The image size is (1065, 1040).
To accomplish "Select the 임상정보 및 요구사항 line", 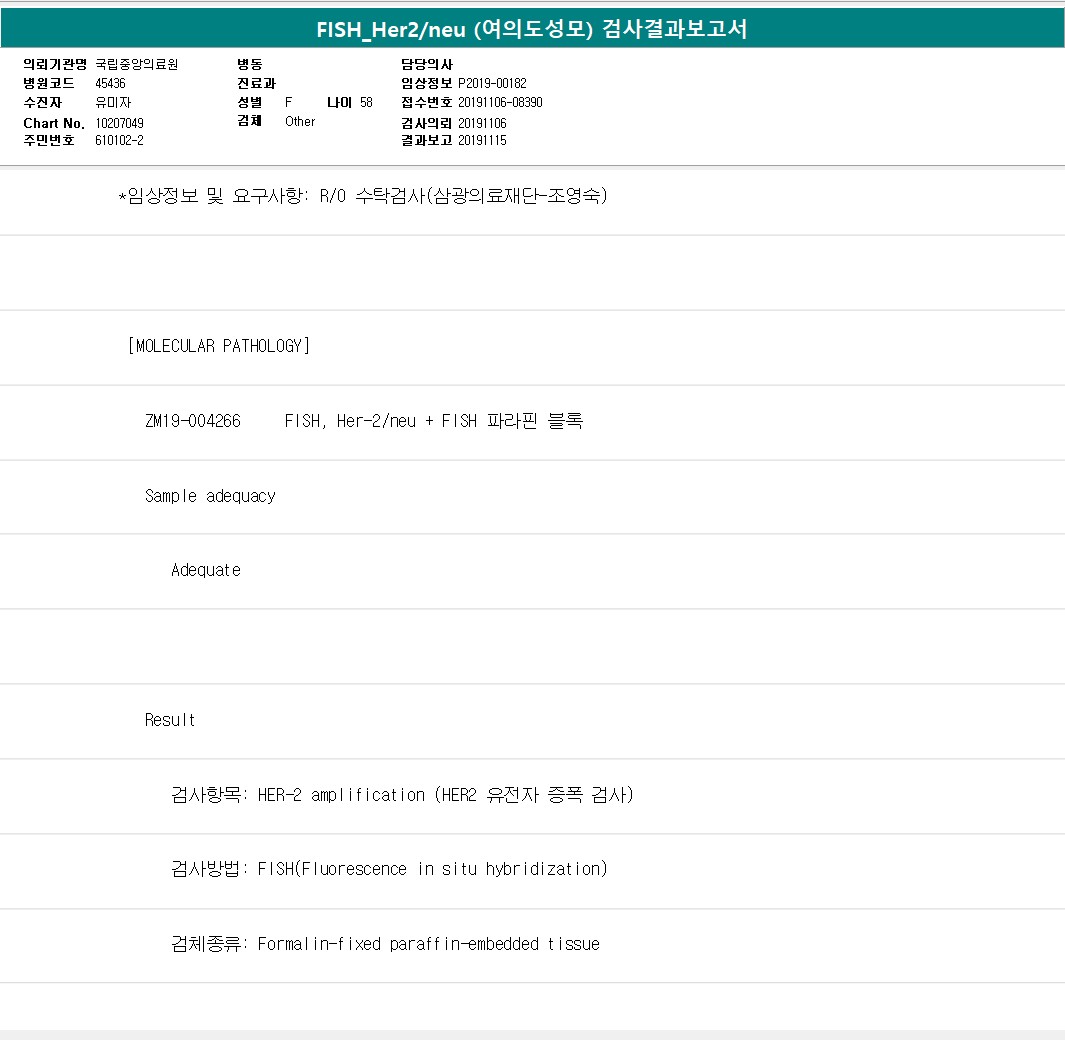I will [x=363, y=196].
